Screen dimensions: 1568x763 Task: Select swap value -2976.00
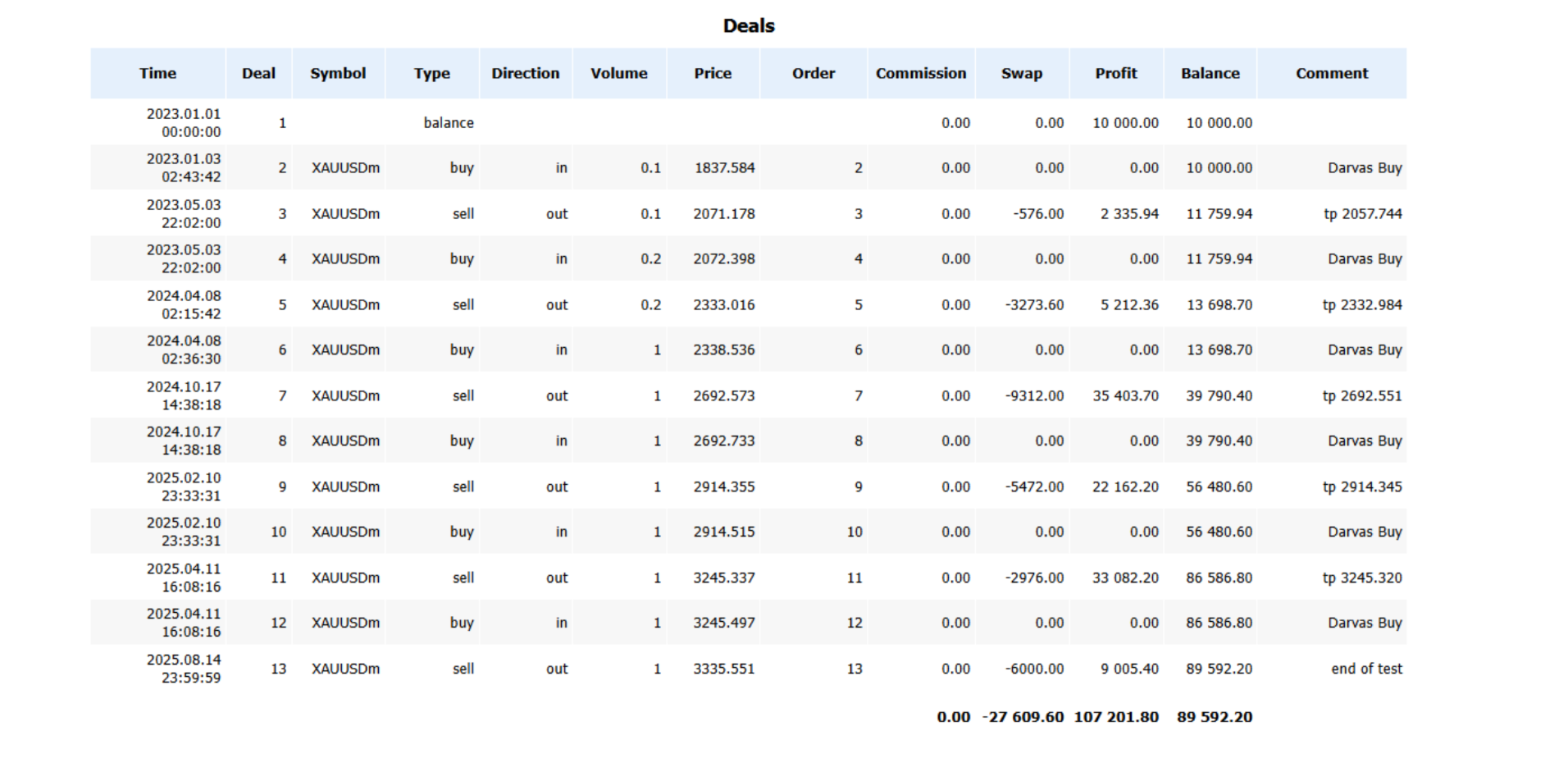click(1035, 578)
